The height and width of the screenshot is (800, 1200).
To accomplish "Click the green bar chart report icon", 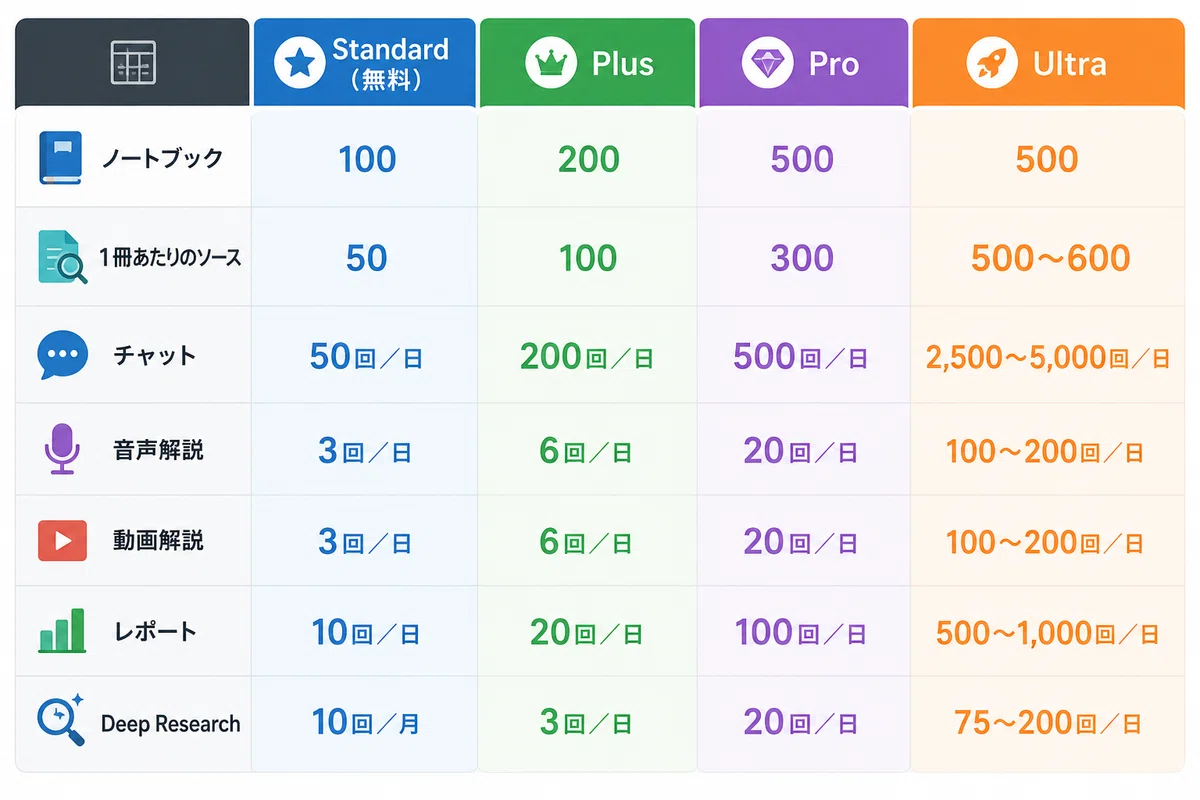I will [x=62, y=631].
